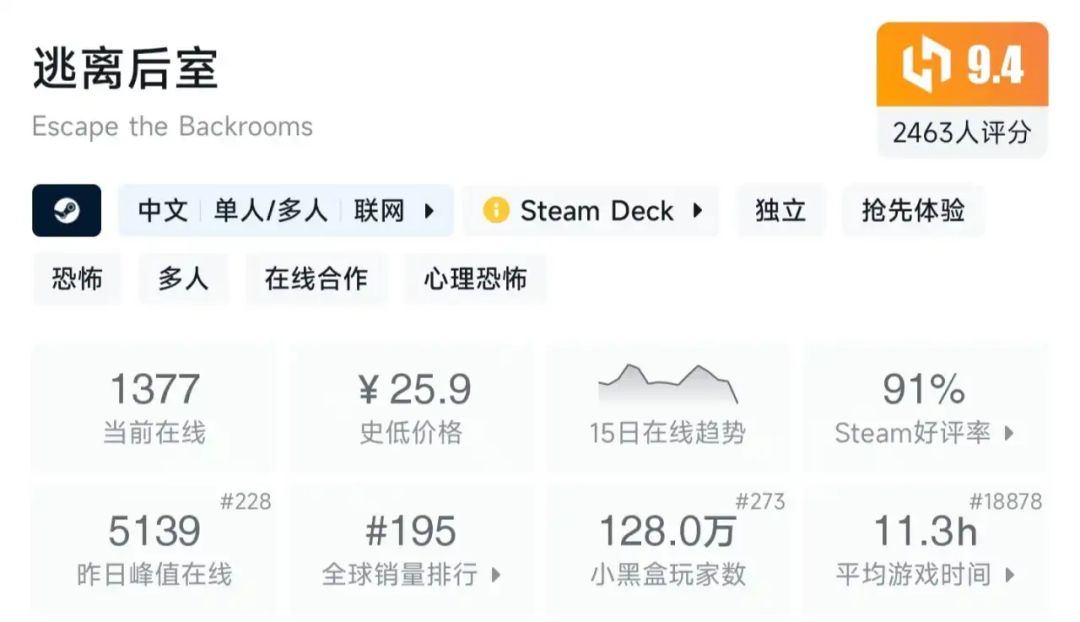Select the 独立 tag
The height and width of the screenshot is (622, 1080).
pos(781,211)
